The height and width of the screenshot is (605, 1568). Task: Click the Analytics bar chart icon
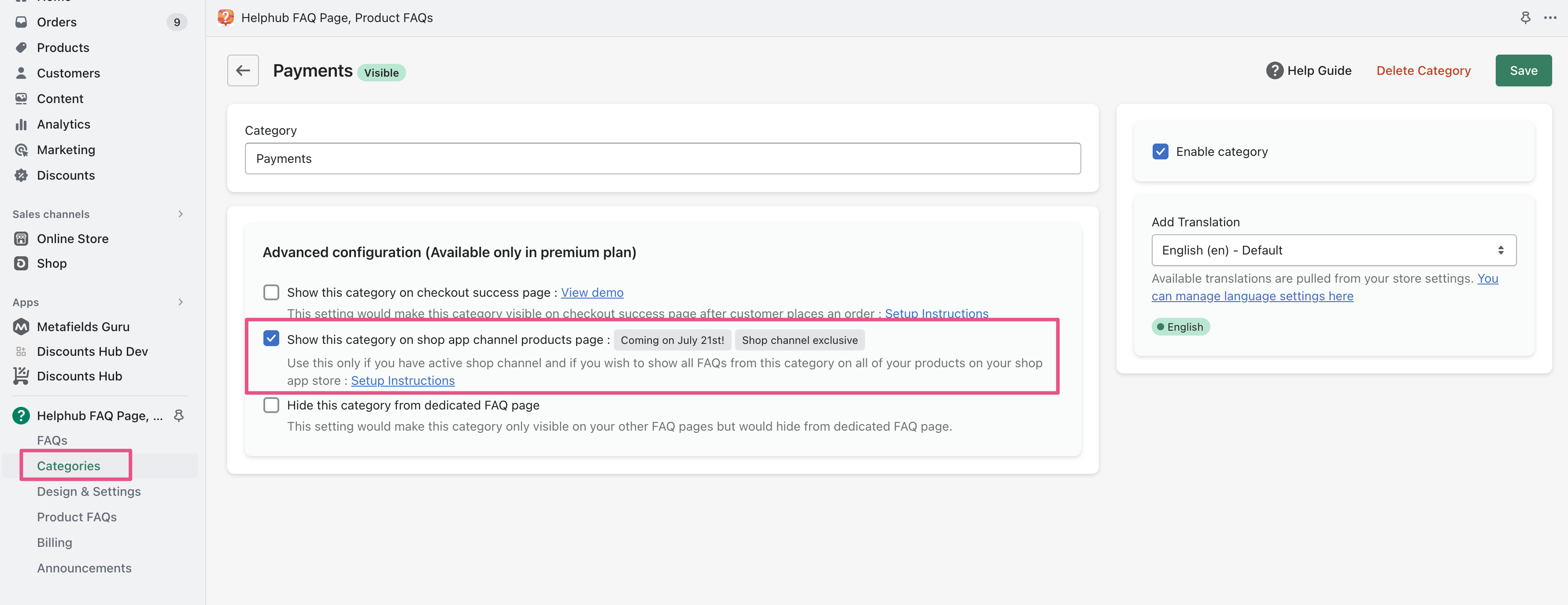(21, 124)
